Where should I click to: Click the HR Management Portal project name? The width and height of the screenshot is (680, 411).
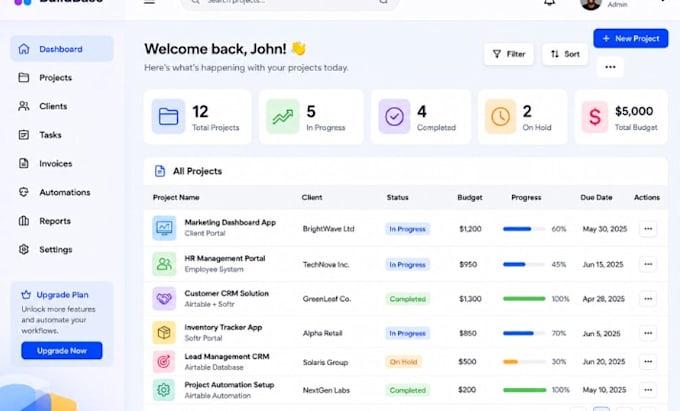point(225,258)
